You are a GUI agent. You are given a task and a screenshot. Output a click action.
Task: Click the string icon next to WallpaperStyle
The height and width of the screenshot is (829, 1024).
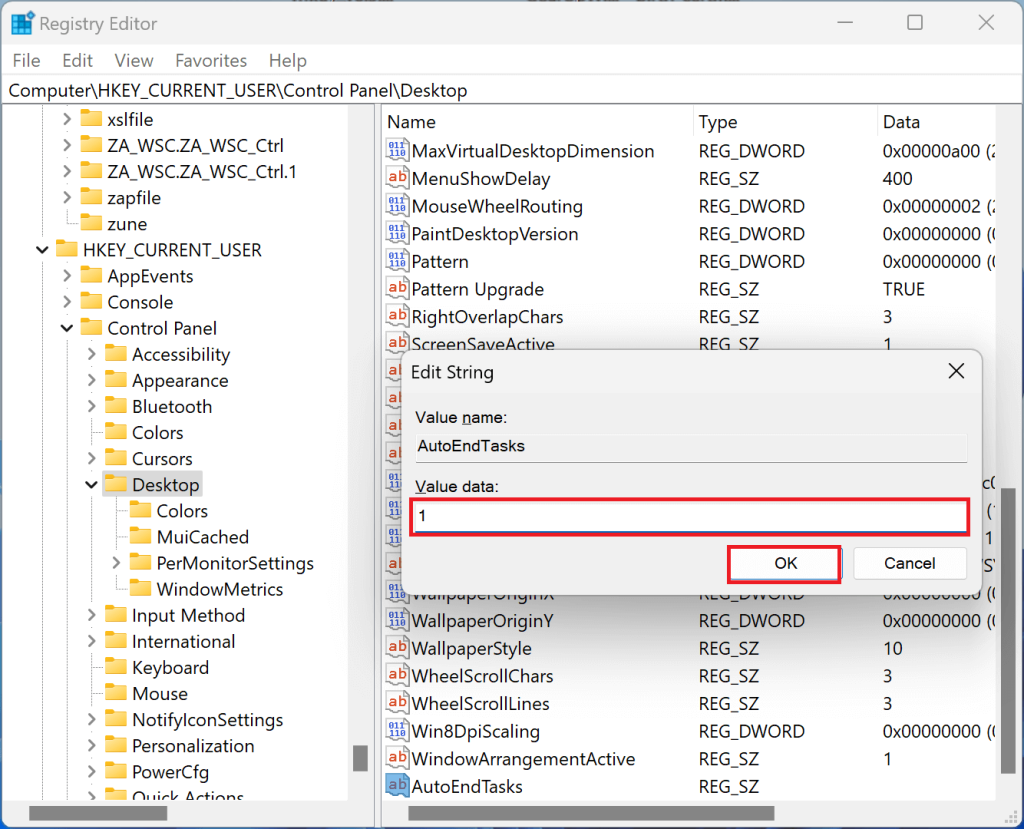397,649
